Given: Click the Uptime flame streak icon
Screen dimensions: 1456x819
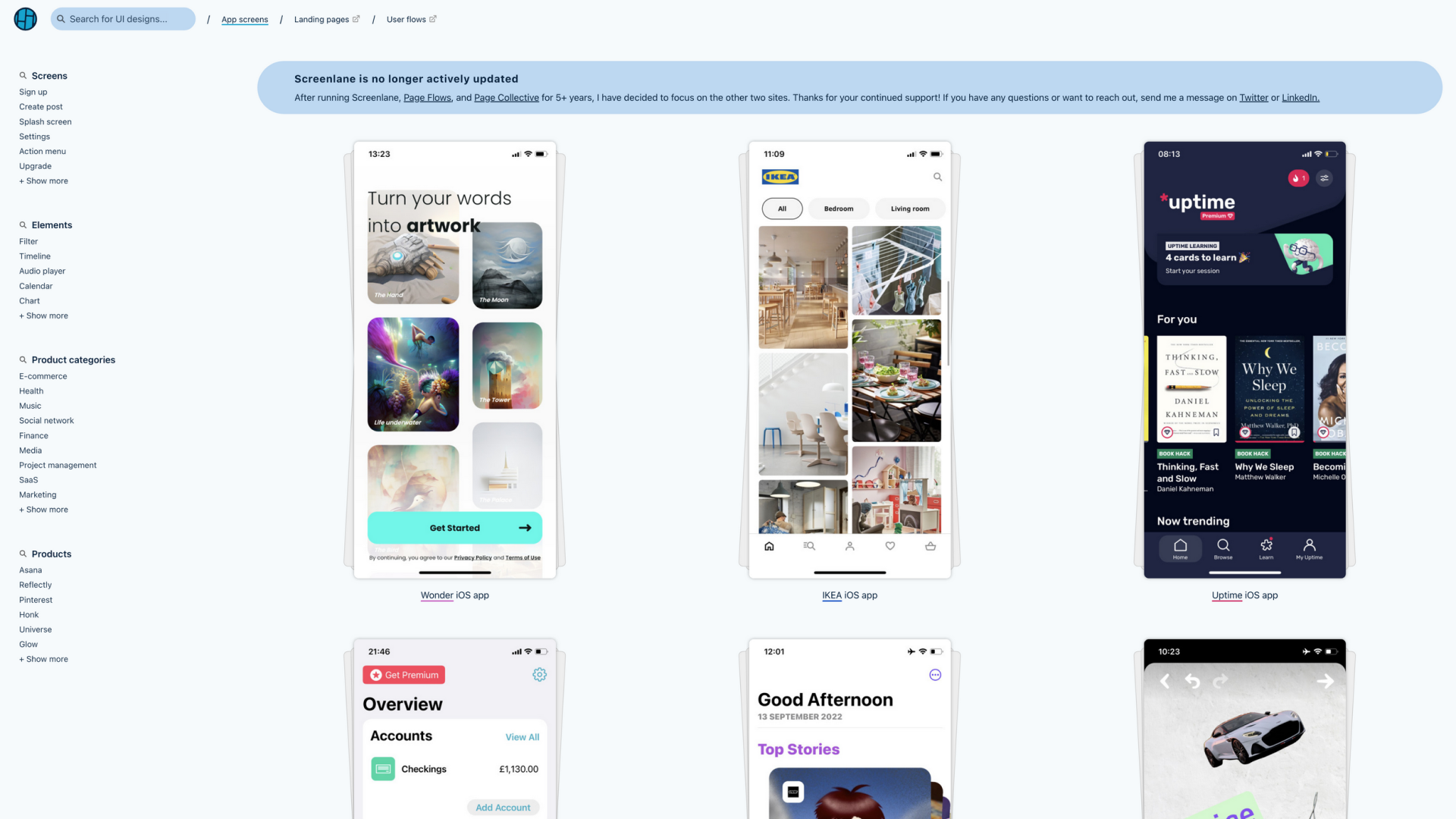Looking at the screenshot, I should pyautogui.click(x=1297, y=178).
